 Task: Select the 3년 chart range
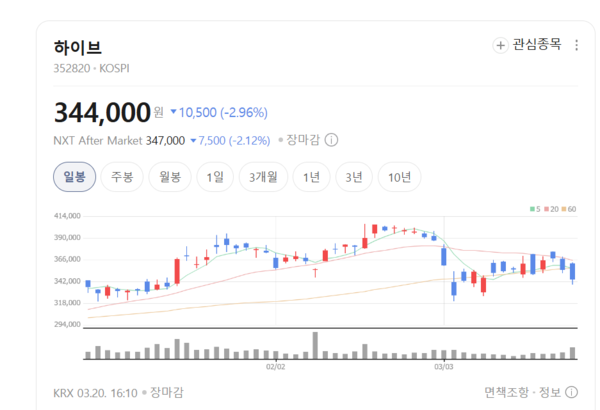click(x=354, y=177)
